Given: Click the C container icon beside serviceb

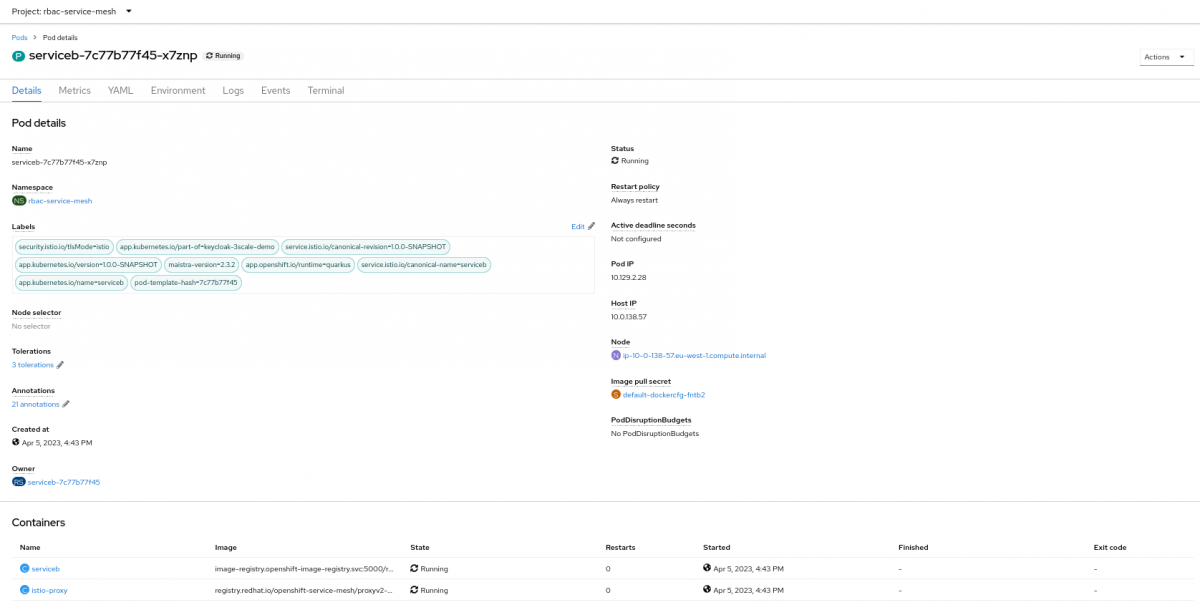Looking at the screenshot, I should [24, 568].
